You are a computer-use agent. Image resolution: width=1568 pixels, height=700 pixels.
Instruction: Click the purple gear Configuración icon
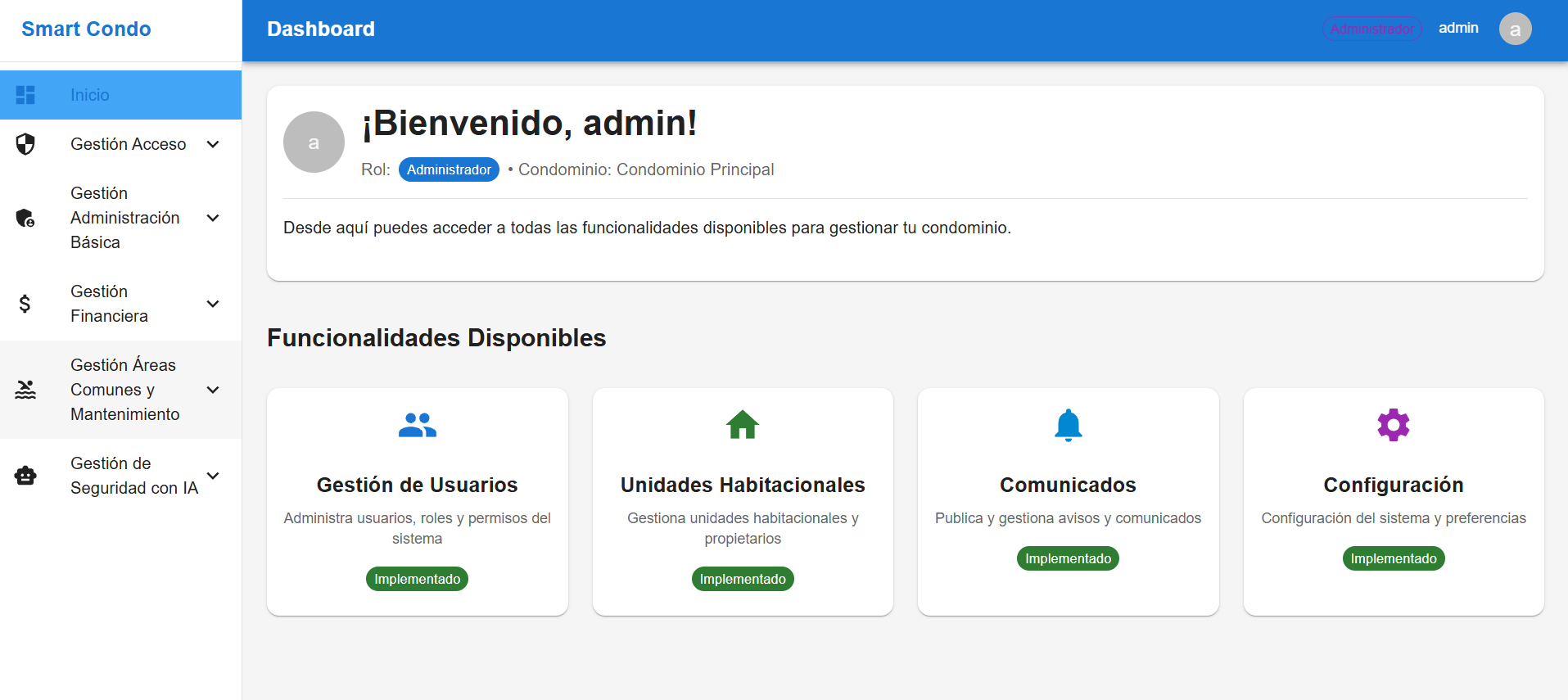tap(1393, 425)
